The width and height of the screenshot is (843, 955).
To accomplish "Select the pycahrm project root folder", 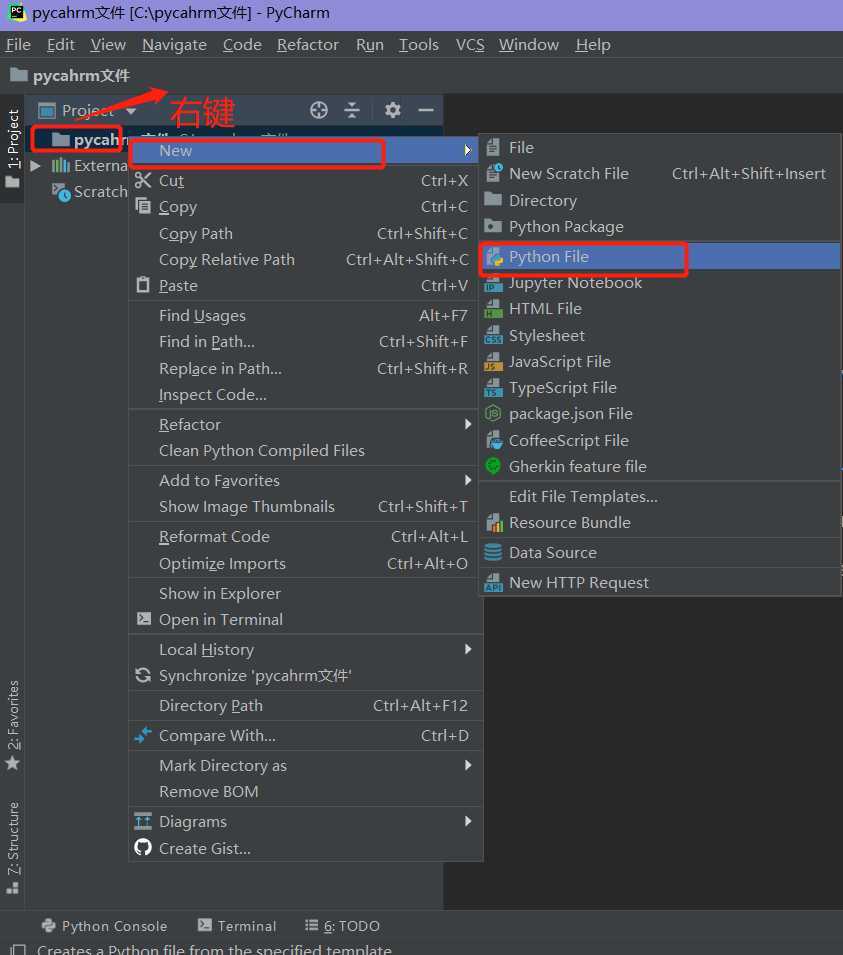I will (x=85, y=139).
